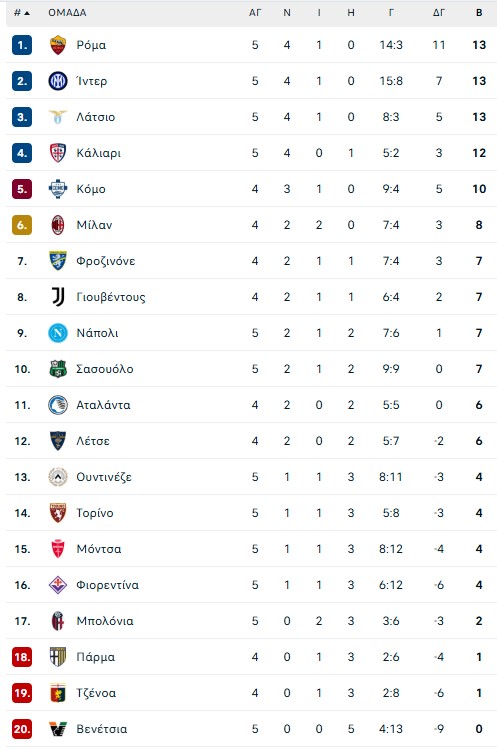Open the Νάπολι N badge
The height and width of the screenshot is (750, 497).
pos(58,333)
